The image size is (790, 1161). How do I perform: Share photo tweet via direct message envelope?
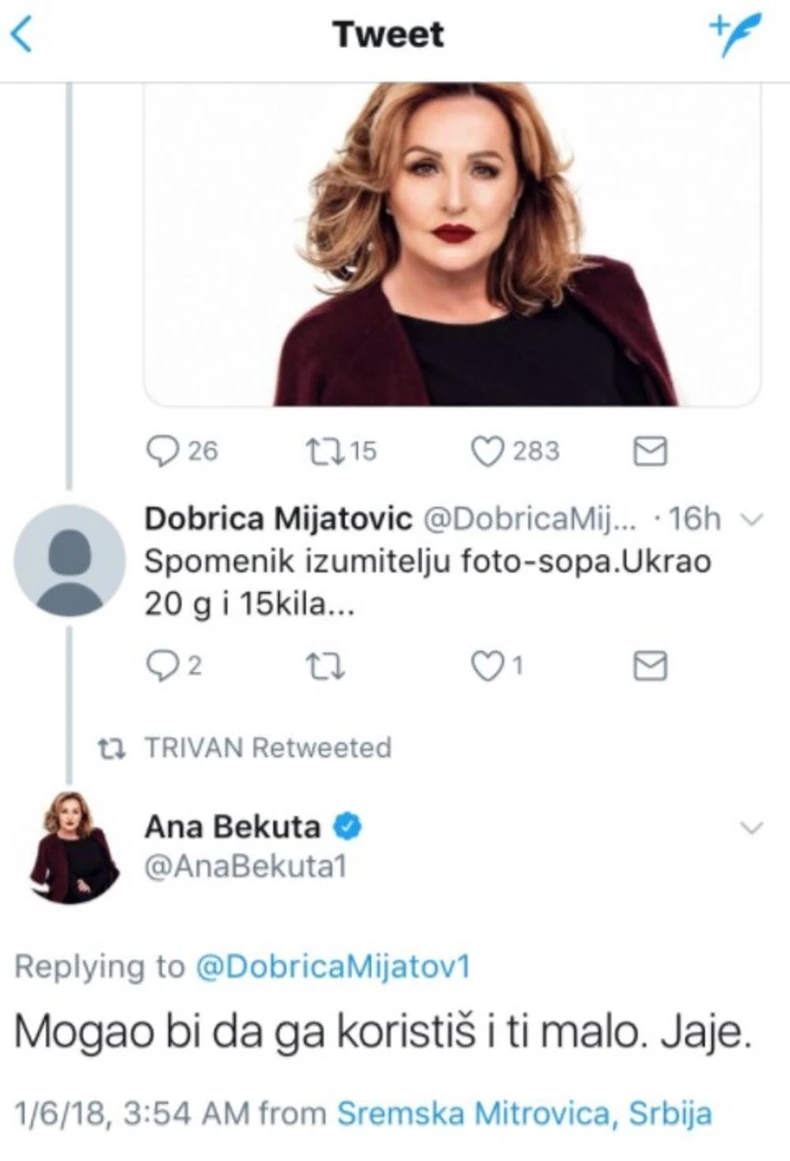651,452
